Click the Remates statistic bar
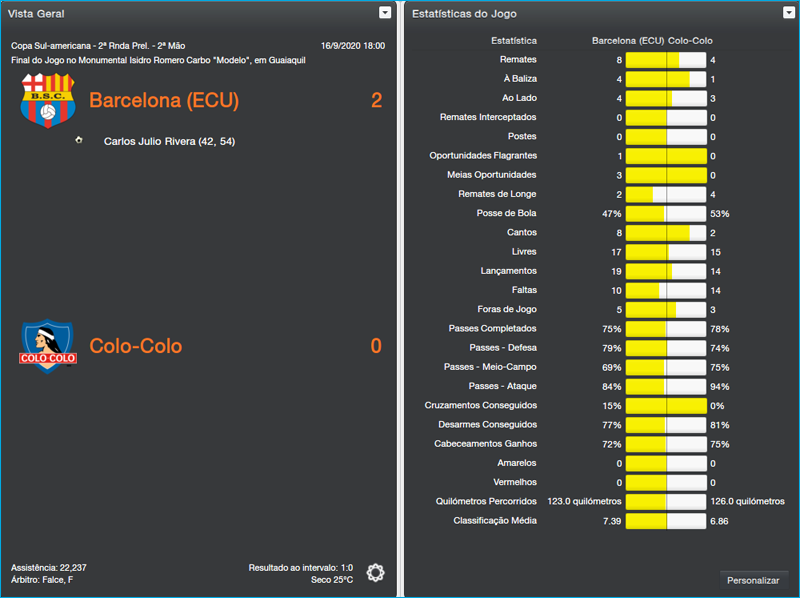 [665, 60]
